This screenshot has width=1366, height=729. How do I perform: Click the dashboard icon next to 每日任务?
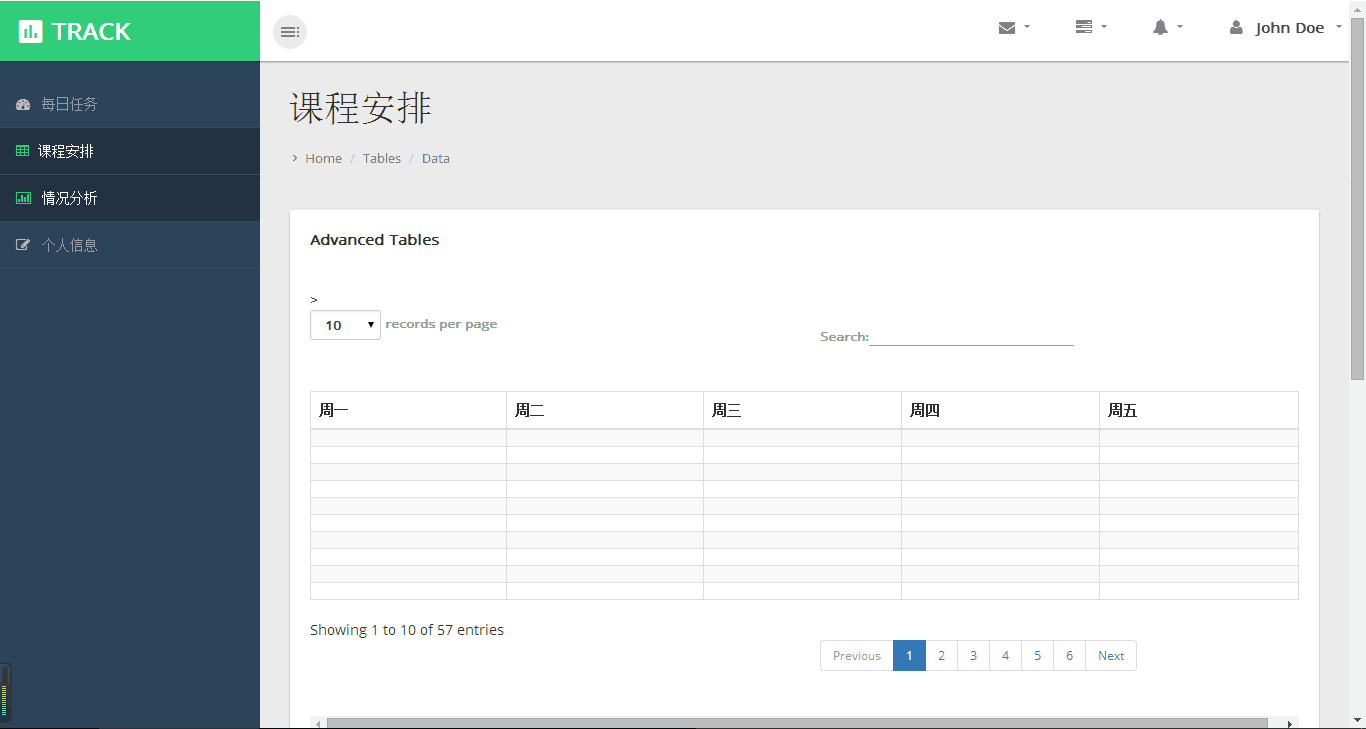point(23,104)
